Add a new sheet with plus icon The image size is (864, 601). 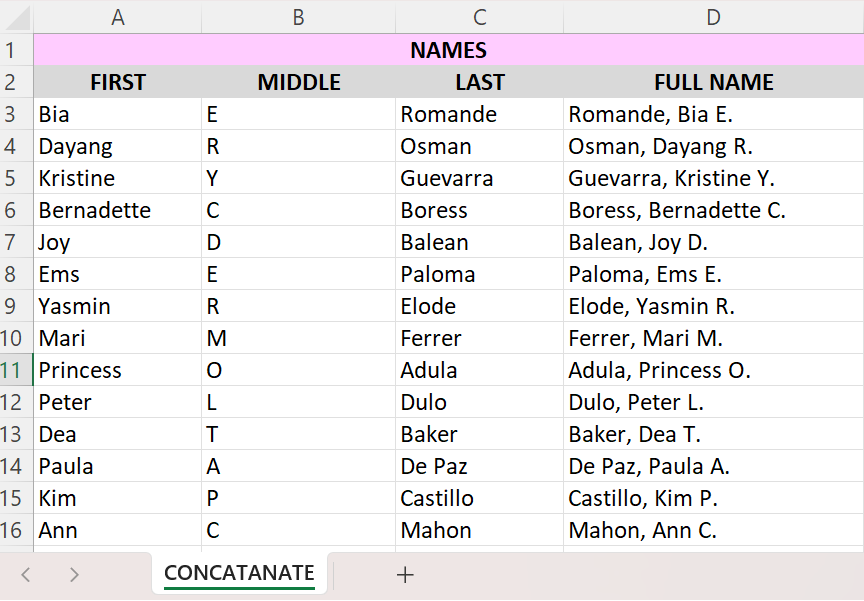pyautogui.click(x=405, y=574)
